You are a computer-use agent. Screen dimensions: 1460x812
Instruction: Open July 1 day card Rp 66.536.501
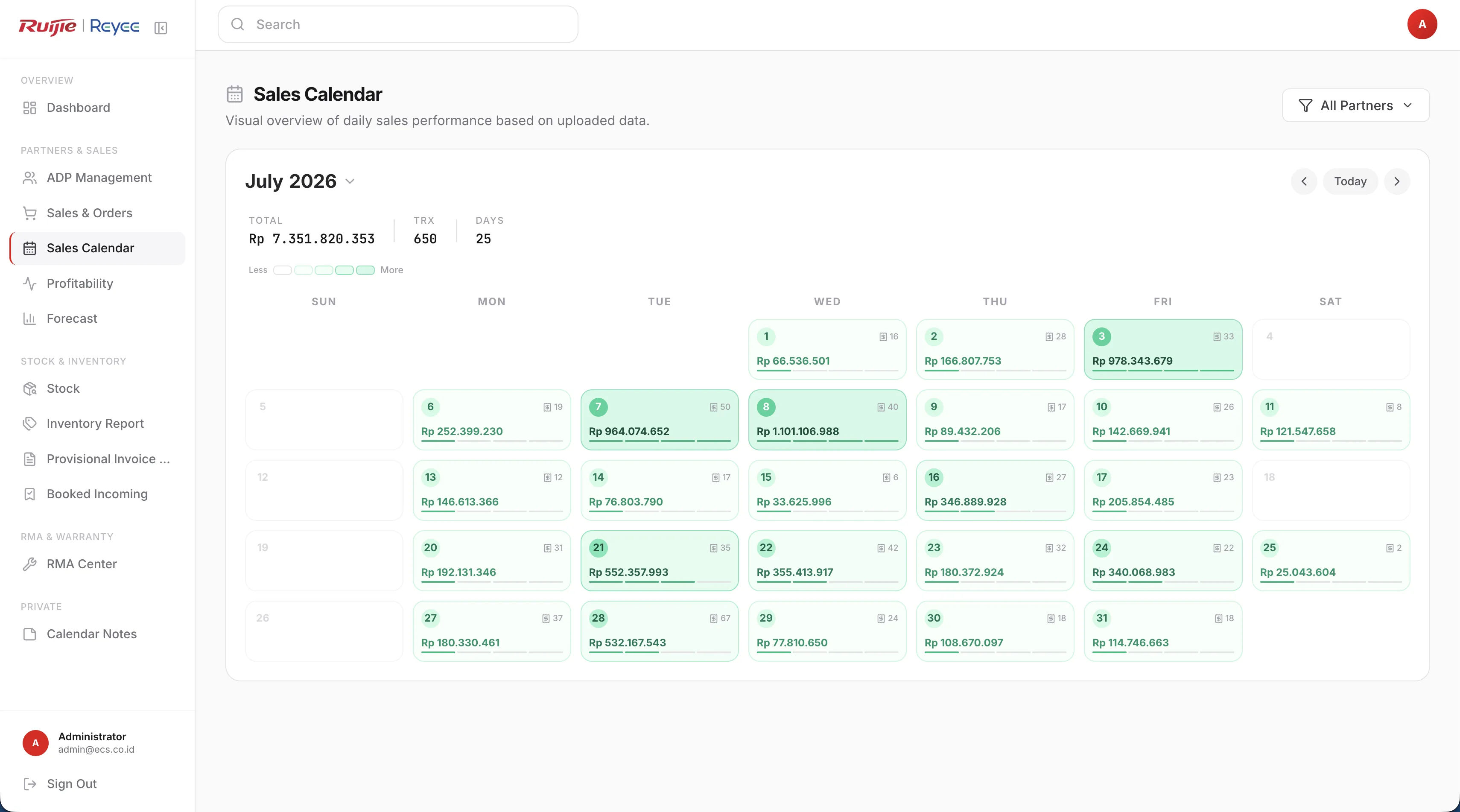827,349
